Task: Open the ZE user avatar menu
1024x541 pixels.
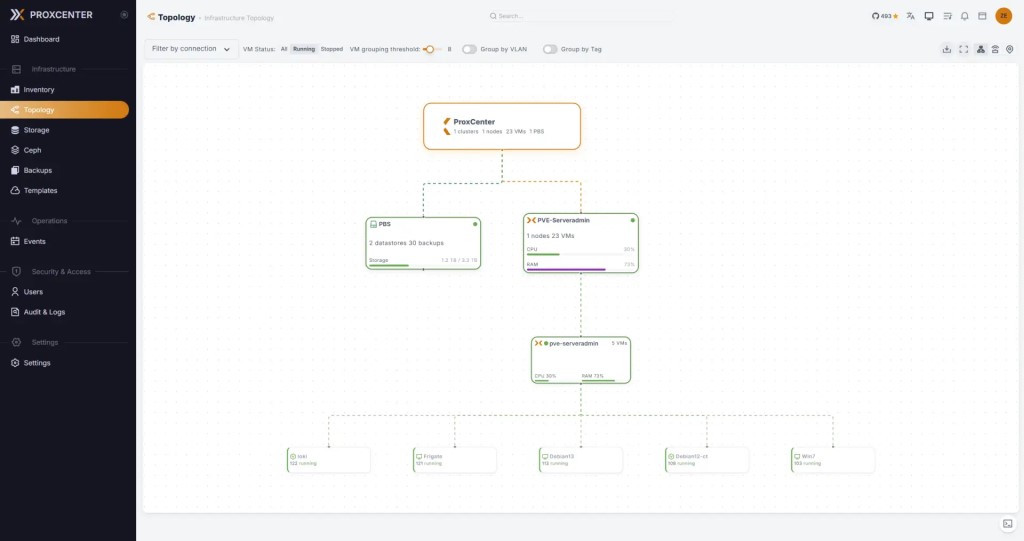Action: (1003, 16)
